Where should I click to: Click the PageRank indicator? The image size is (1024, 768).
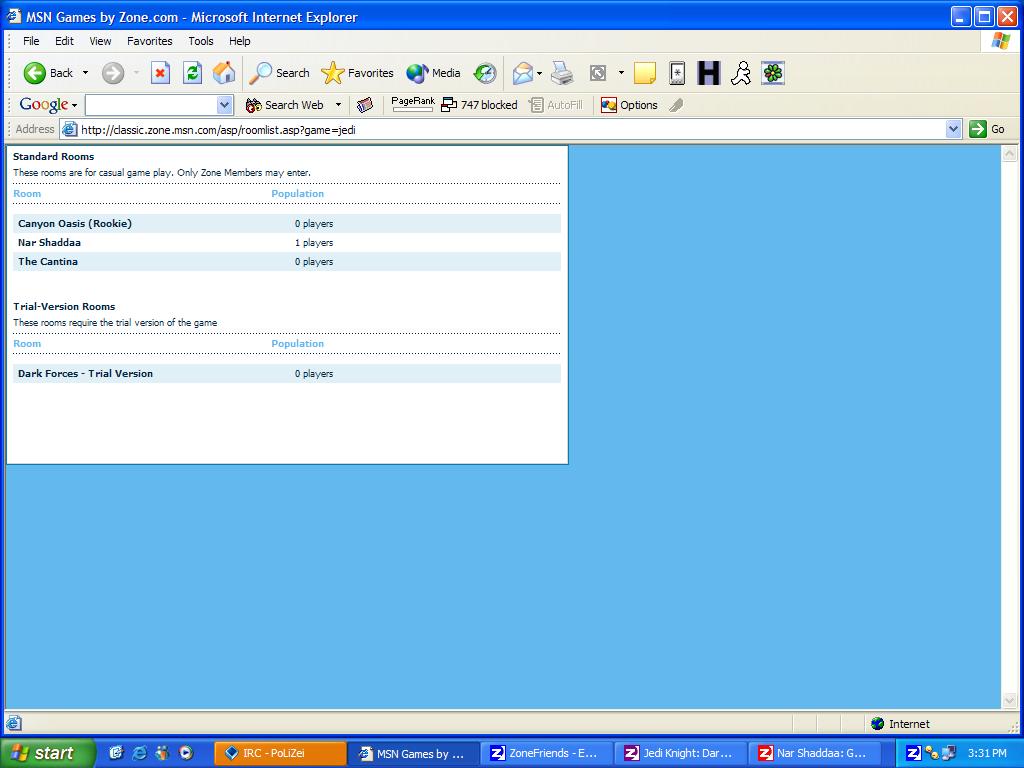point(413,104)
